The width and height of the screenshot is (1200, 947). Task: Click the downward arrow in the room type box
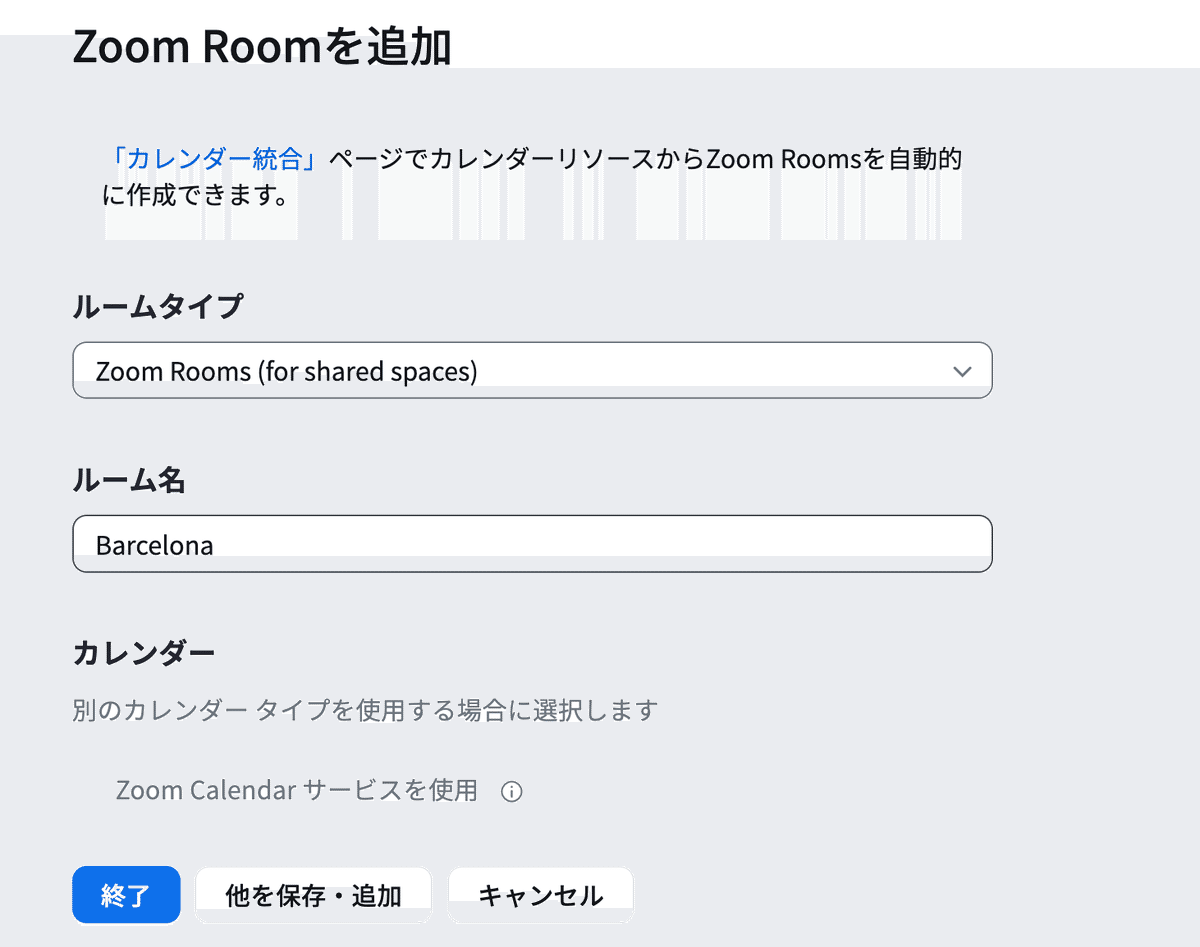962,370
